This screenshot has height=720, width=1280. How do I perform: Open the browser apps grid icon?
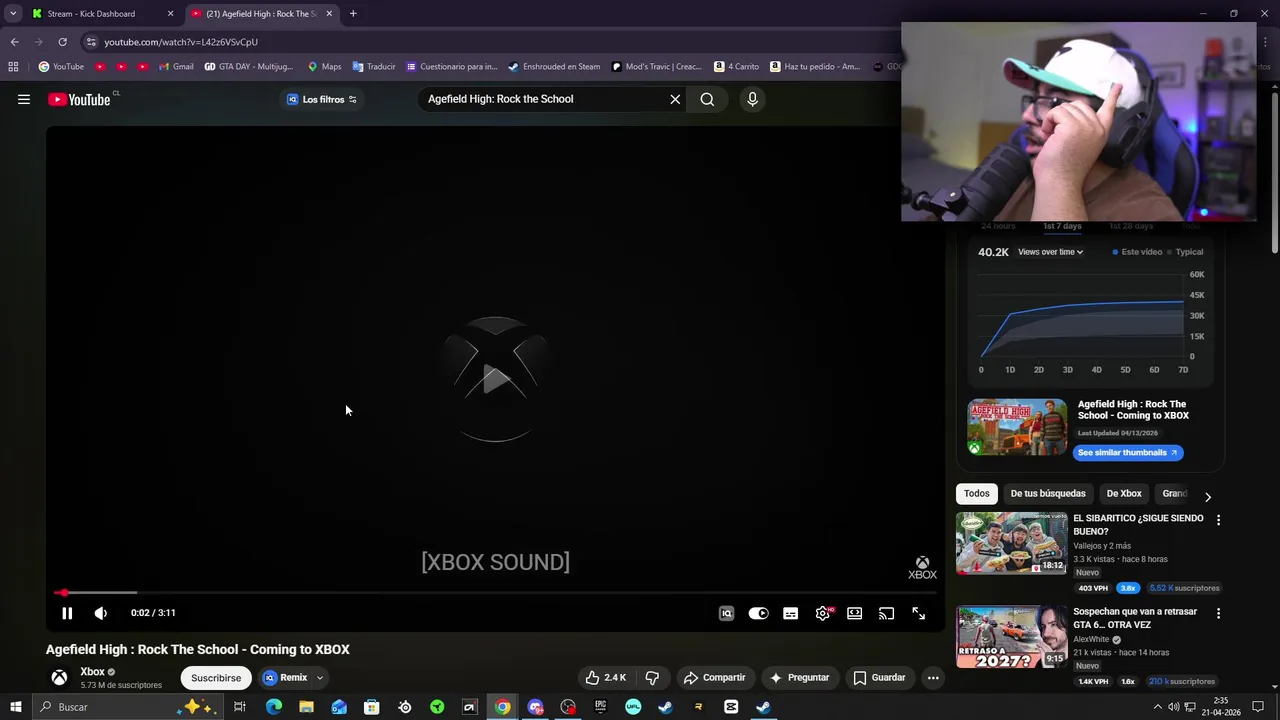13,67
